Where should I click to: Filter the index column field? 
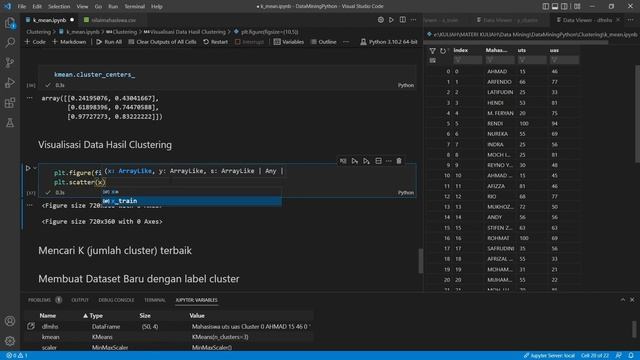coord(467,60)
